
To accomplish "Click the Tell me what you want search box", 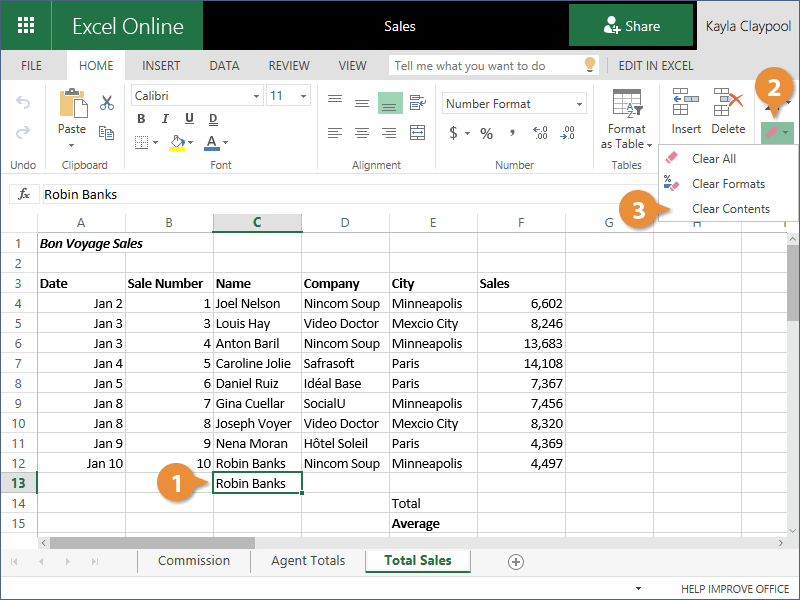I will pyautogui.click(x=485, y=66).
